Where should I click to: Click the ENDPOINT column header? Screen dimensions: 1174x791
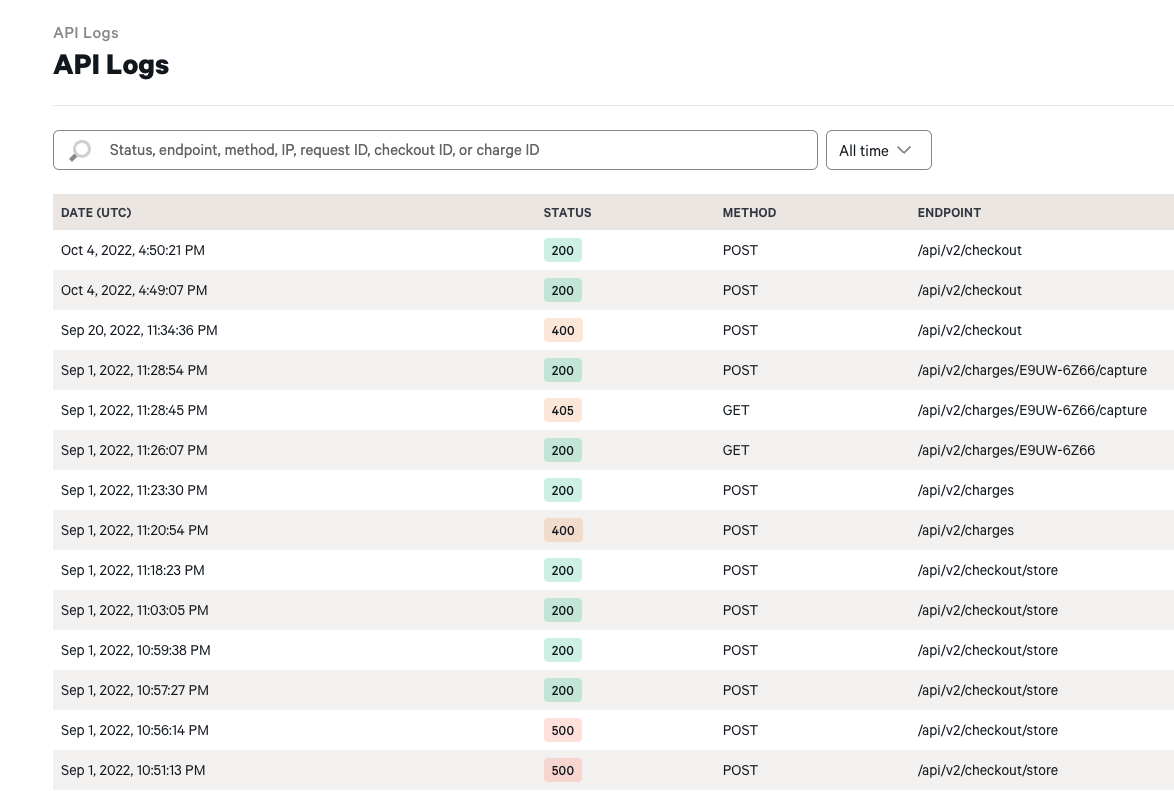tap(949, 212)
